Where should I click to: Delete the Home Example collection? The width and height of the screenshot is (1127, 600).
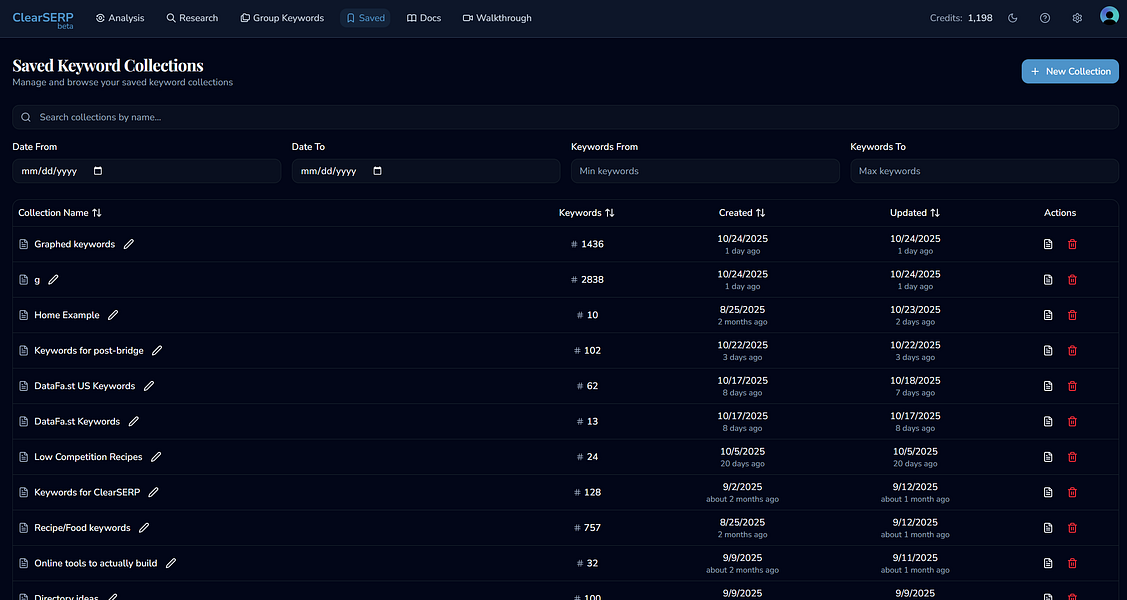[x=1073, y=315]
